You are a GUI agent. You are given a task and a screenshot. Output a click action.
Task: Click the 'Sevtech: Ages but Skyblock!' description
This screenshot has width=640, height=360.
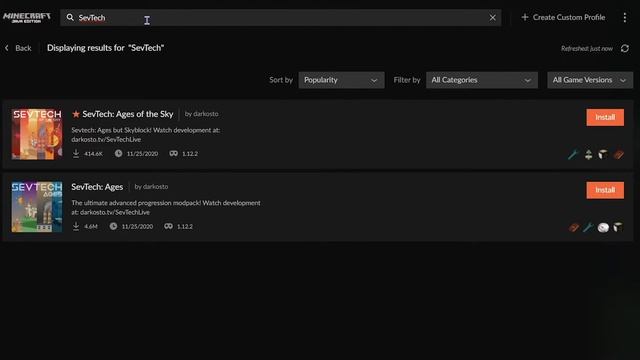(x=146, y=135)
